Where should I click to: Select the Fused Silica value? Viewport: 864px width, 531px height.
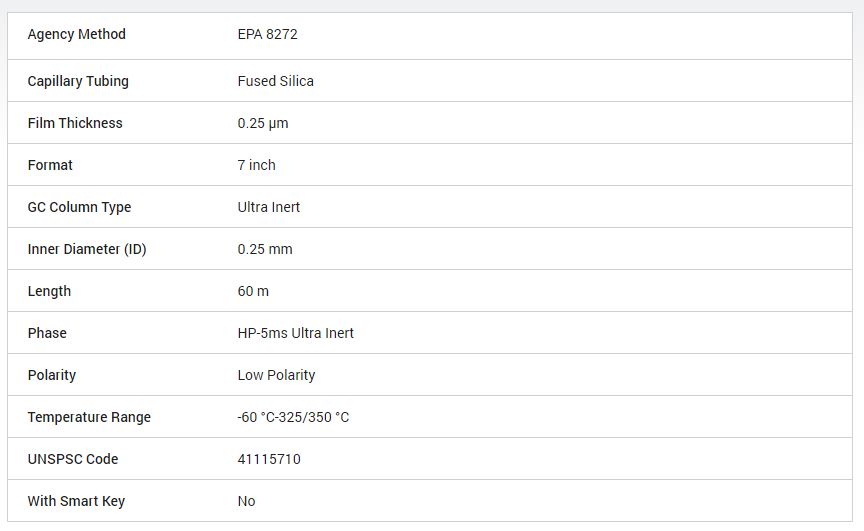tap(275, 81)
